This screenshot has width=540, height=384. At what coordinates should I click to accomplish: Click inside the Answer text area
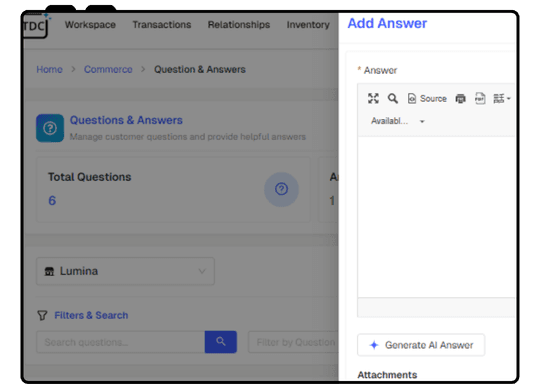coord(436,217)
